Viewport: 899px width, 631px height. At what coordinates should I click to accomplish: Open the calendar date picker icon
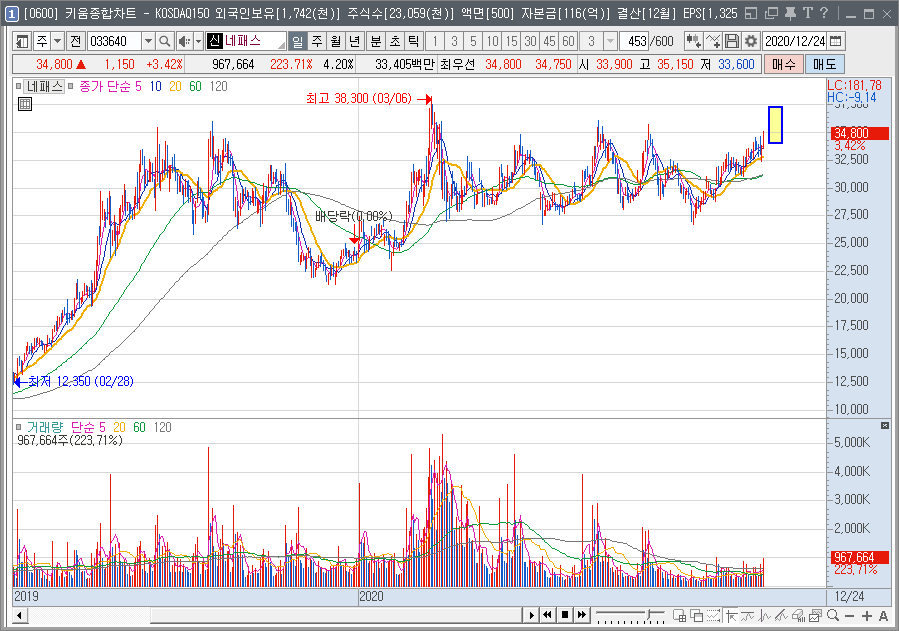[x=836, y=41]
